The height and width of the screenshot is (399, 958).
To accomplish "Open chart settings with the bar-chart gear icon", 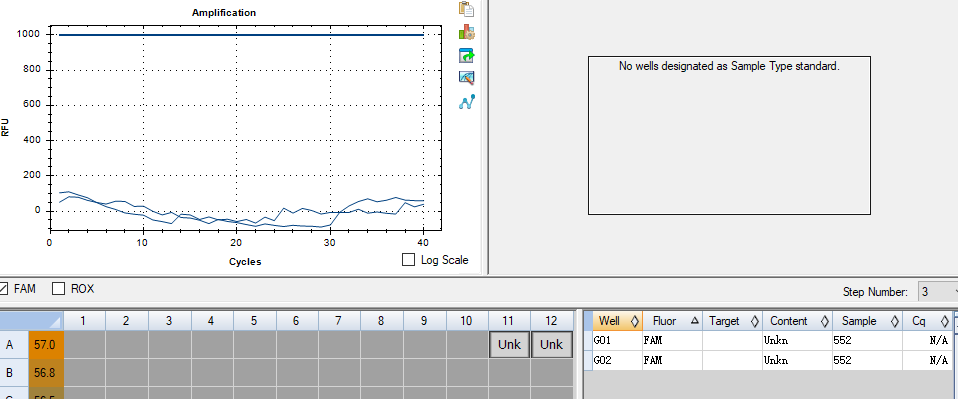I will 466,32.
